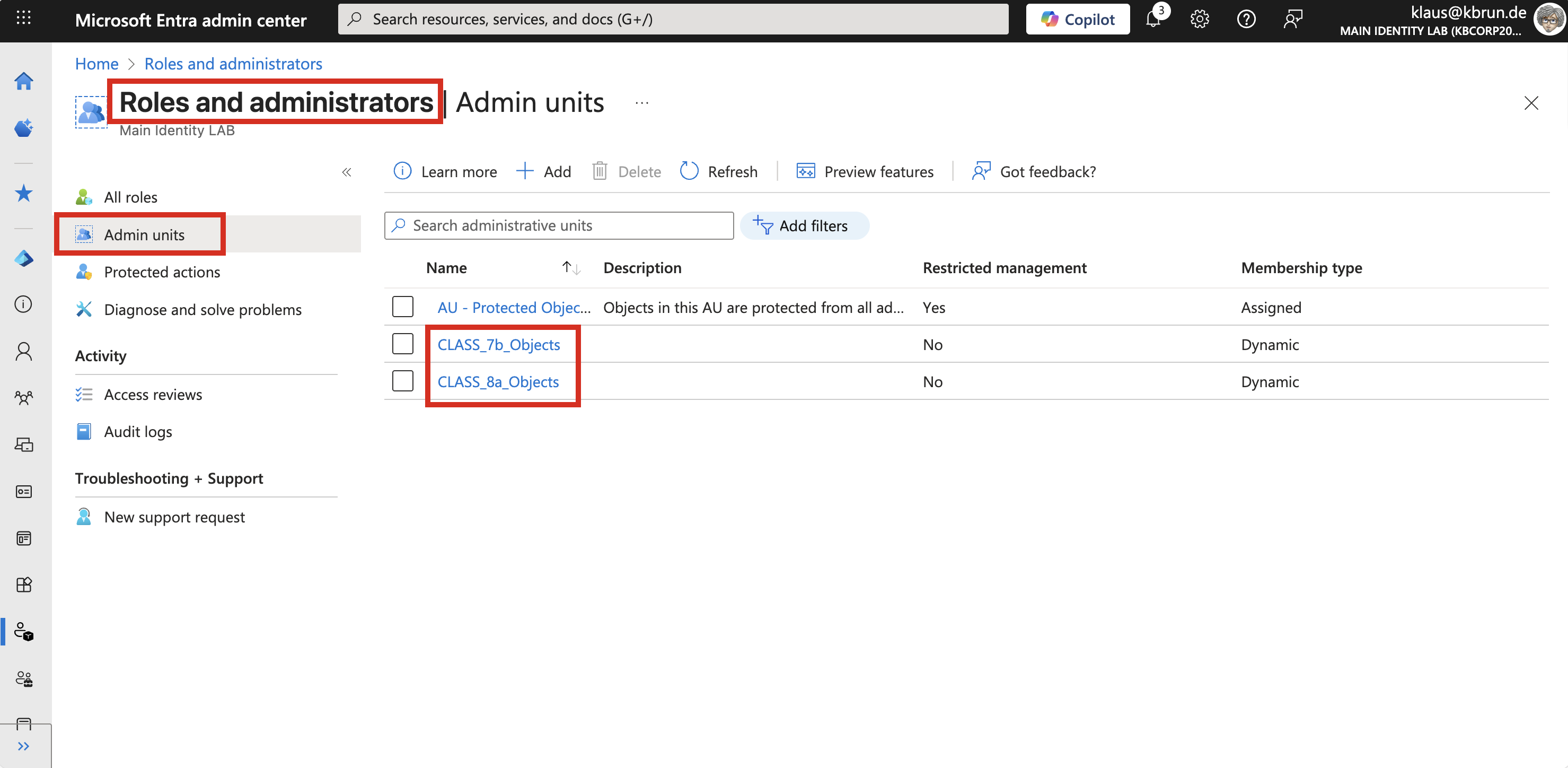Tick checkbox for AU - Protected Objects

point(402,307)
